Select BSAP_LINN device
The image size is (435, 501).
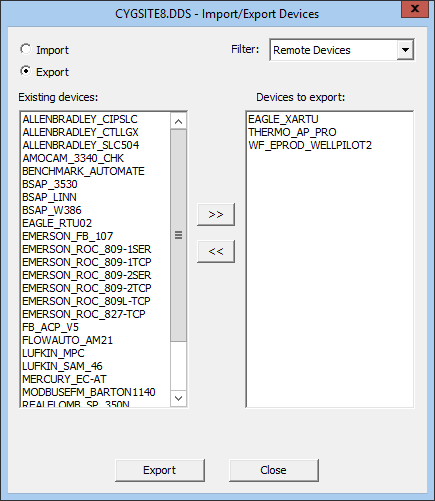[96, 197]
